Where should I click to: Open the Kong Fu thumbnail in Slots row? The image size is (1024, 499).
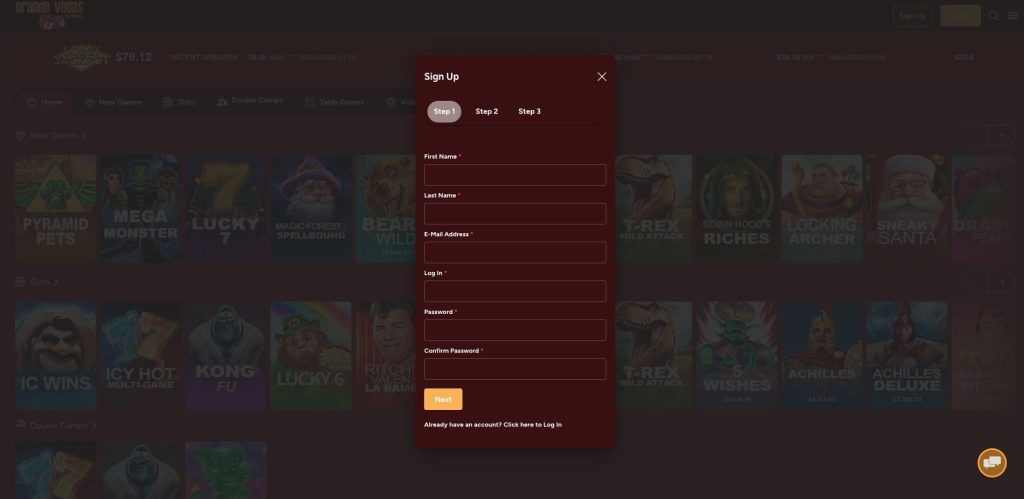pos(225,355)
